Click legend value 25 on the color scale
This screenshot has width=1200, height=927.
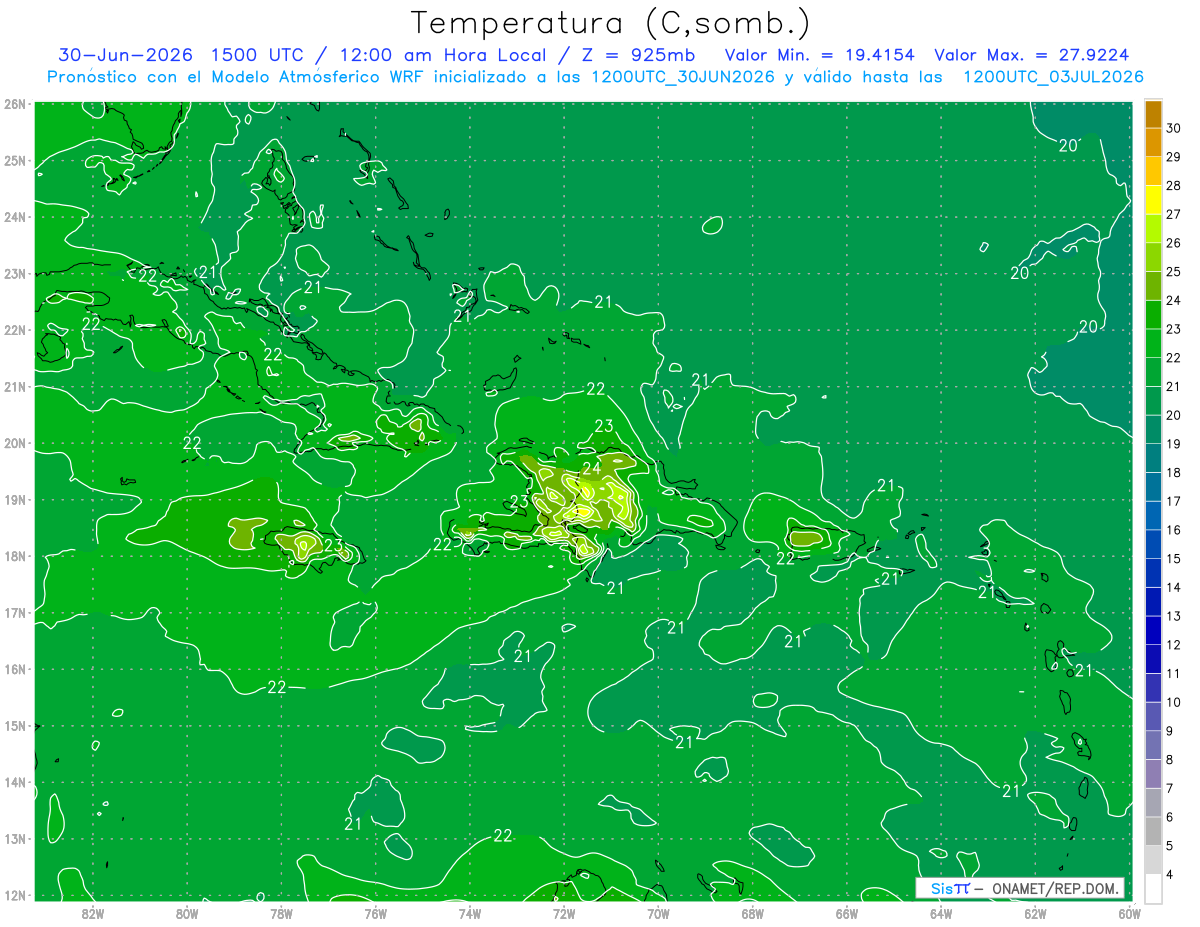pyautogui.click(x=1173, y=272)
